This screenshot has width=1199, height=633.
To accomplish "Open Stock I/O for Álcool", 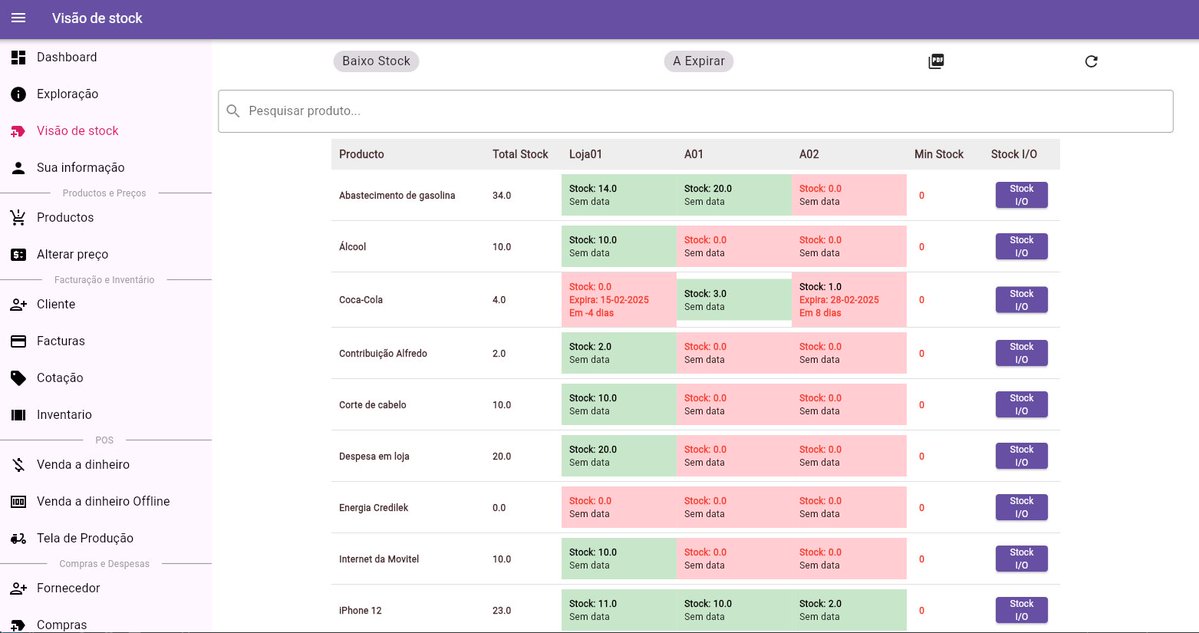I will coord(1022,246).
